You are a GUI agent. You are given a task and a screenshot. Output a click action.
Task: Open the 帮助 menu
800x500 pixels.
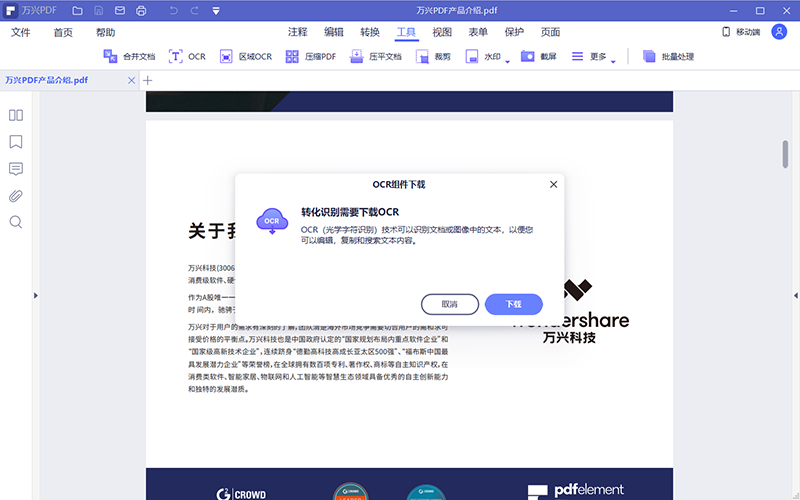(x=106, y=33)
